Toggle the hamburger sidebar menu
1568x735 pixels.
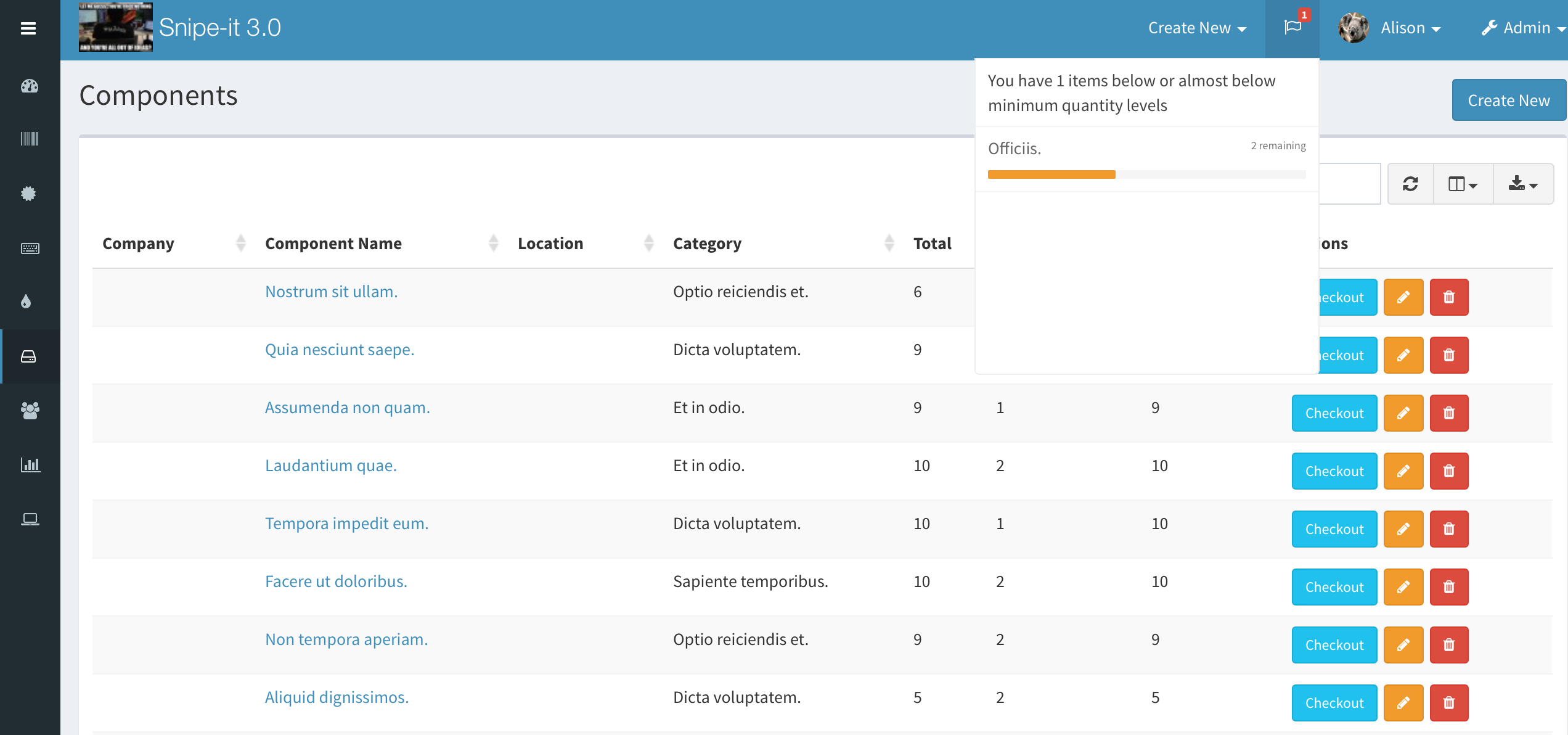(x=28, y=28)
